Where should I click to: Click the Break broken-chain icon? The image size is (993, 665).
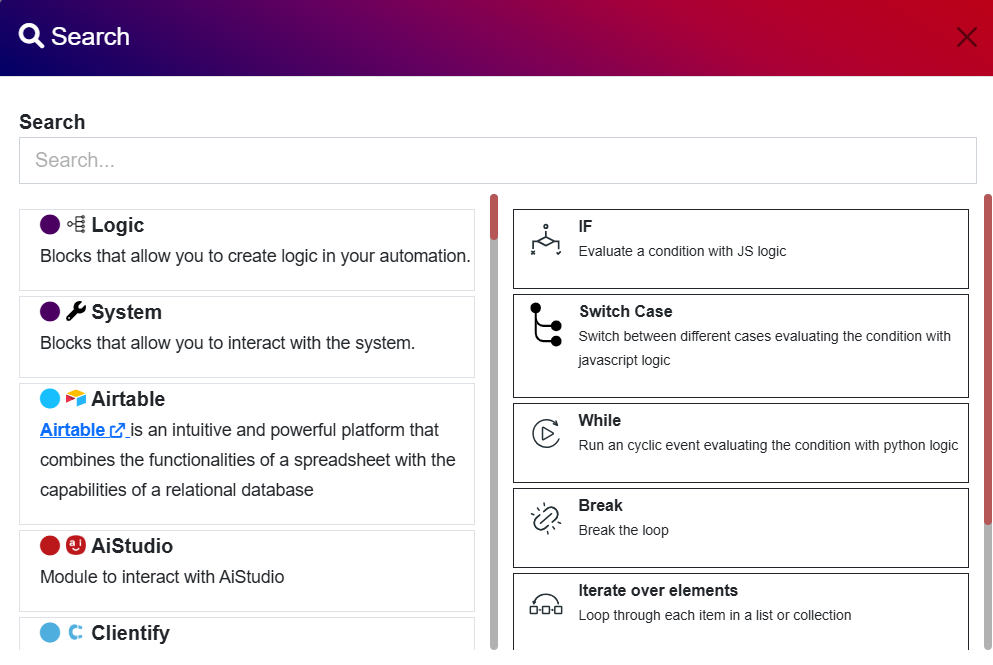point(545,518)
